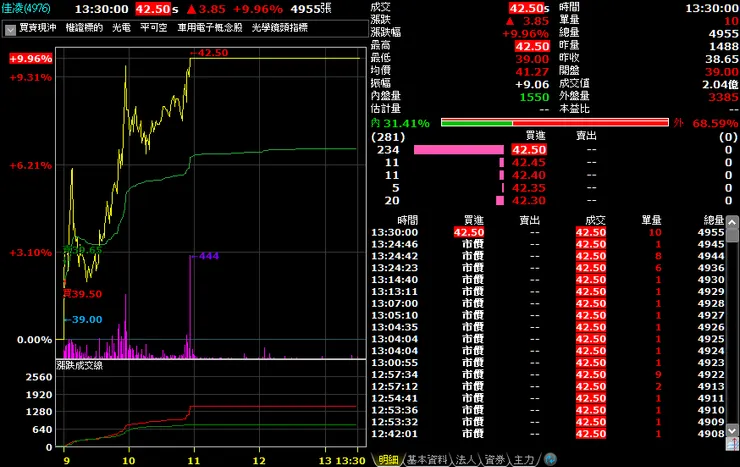
Task: Click the 42.35 bid price row
Action: [x=529, y=188]
